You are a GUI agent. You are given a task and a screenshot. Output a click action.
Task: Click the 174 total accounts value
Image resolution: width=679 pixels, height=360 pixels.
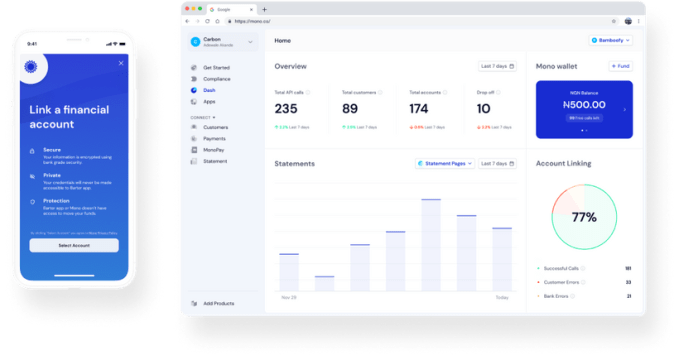419,108
